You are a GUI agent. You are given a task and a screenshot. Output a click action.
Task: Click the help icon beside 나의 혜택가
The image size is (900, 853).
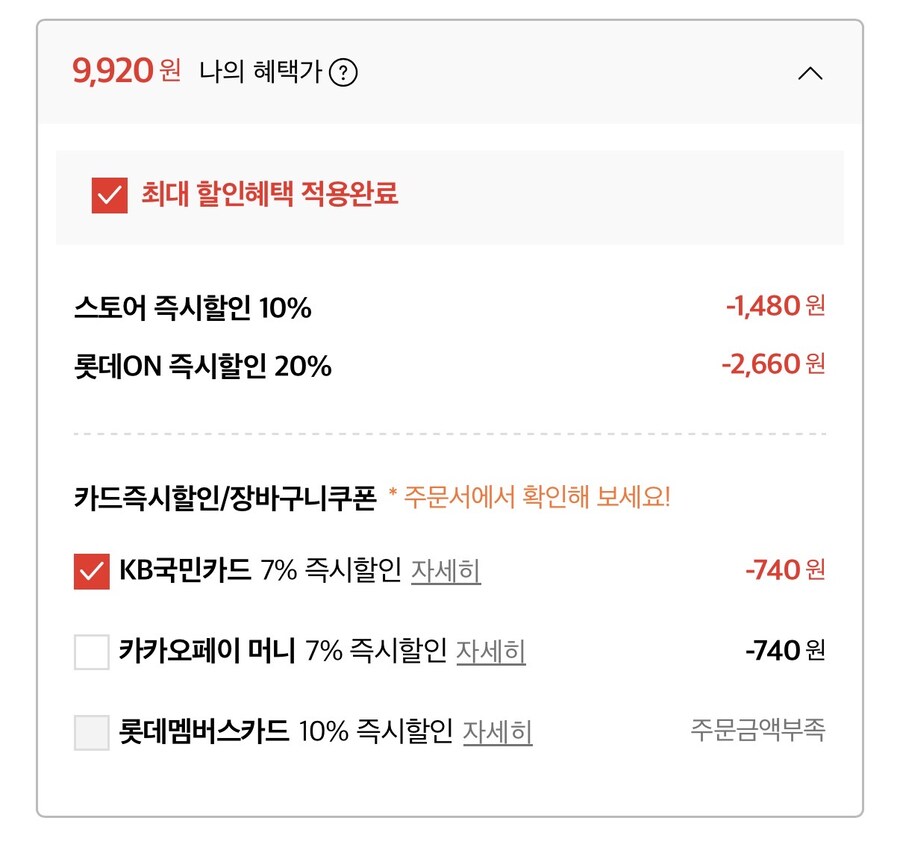coord(343,73)
